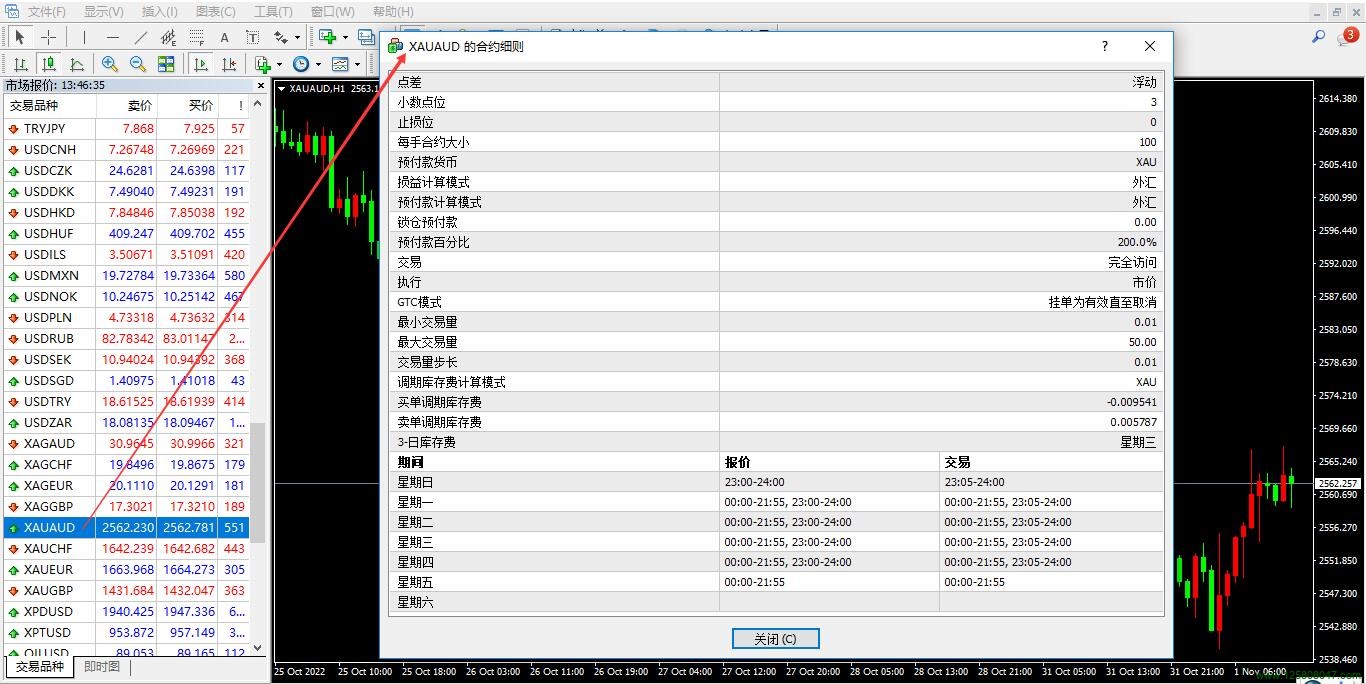1366x684 pixels.
Task: Open the chart periods clock icon
Action: [x=301, y=64]
